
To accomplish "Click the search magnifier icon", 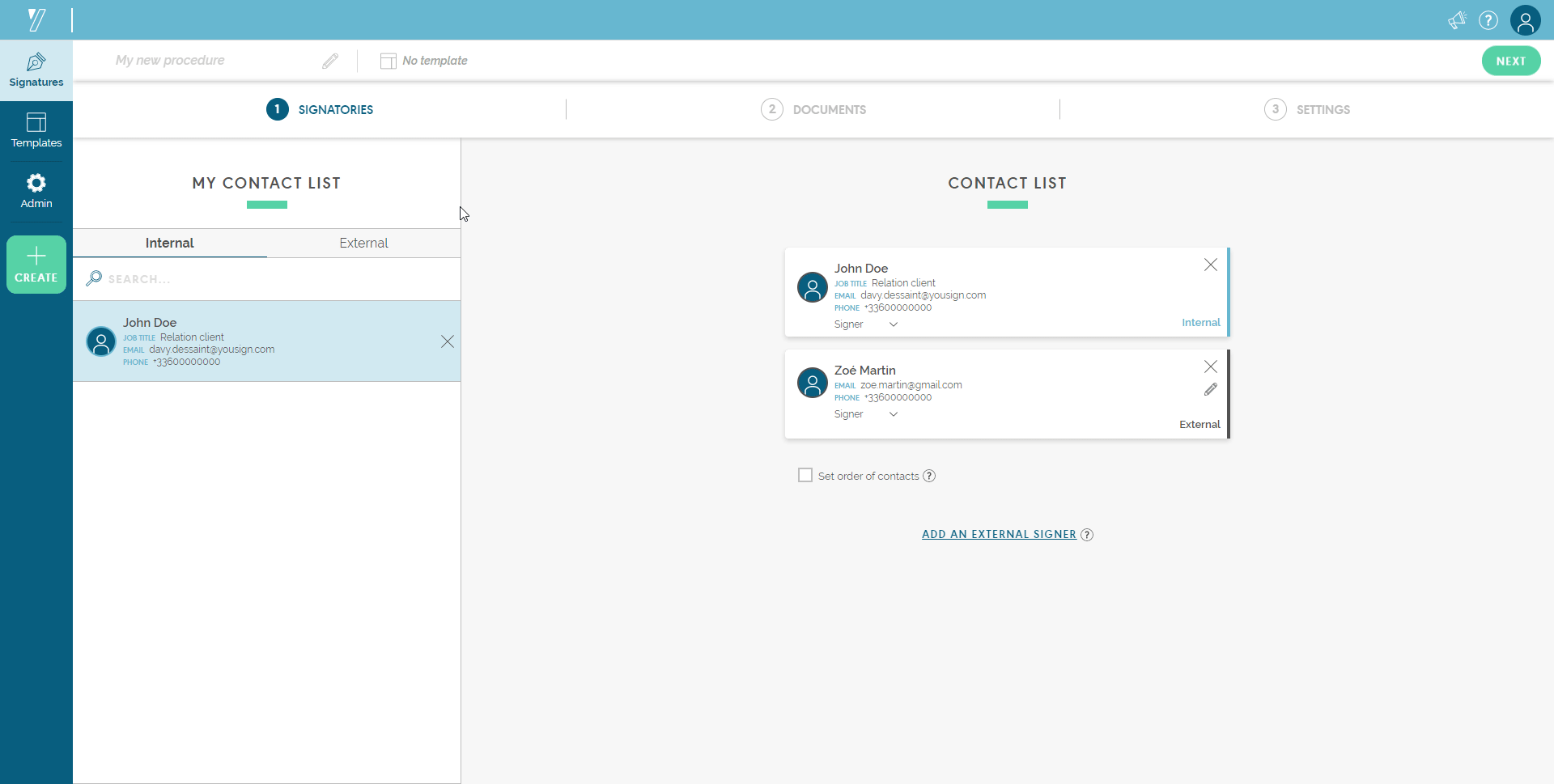I will coord(94,278).
